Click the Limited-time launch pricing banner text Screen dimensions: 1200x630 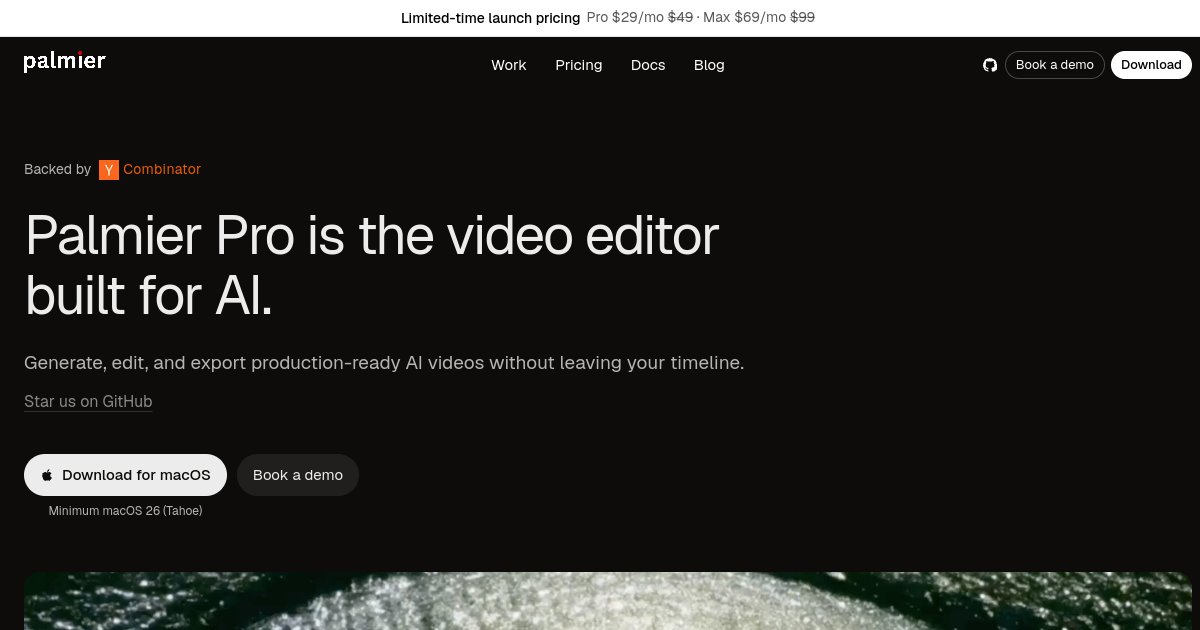click(490, 18)
